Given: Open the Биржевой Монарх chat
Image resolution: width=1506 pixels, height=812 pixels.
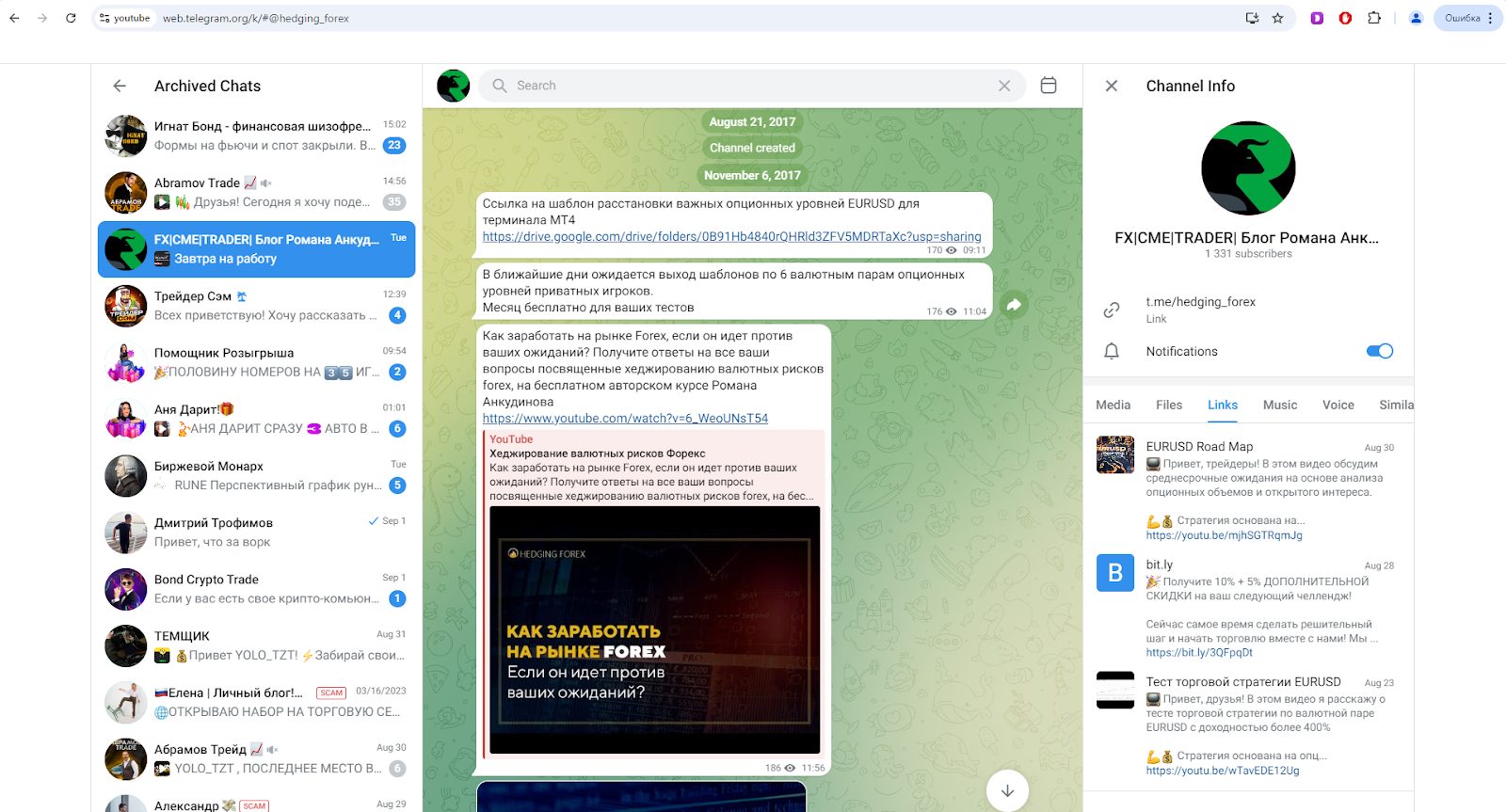Looking at the screenshot, I should pos(256,476).
